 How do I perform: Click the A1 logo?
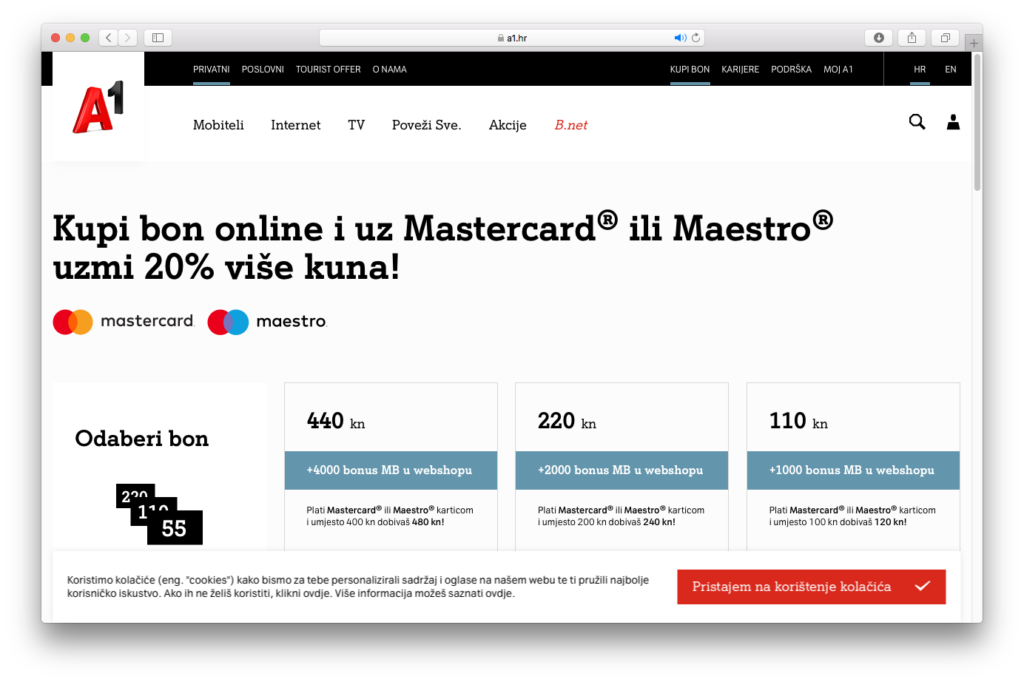pyautogui.click(x=97, y=108)
